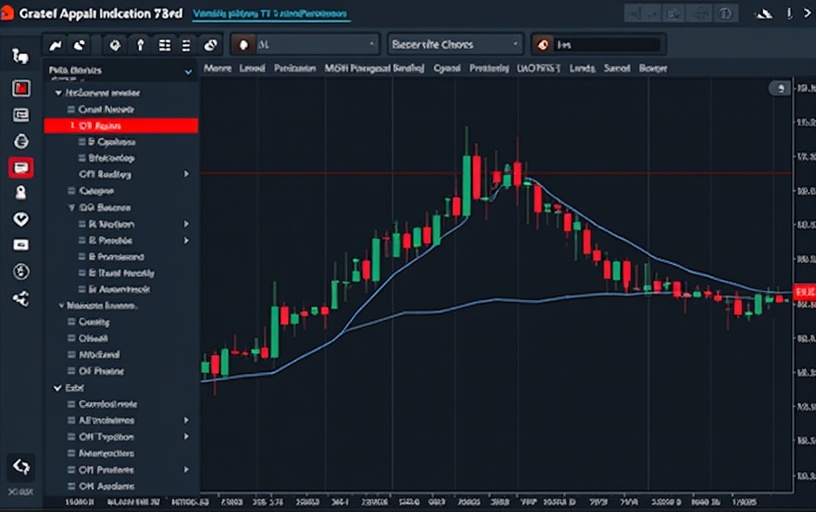Image resolution: width=816 pixels, height=512 pixels.
Task: Switch to the 'Cyand' tab above chart
Action: (x=446, y=69)
